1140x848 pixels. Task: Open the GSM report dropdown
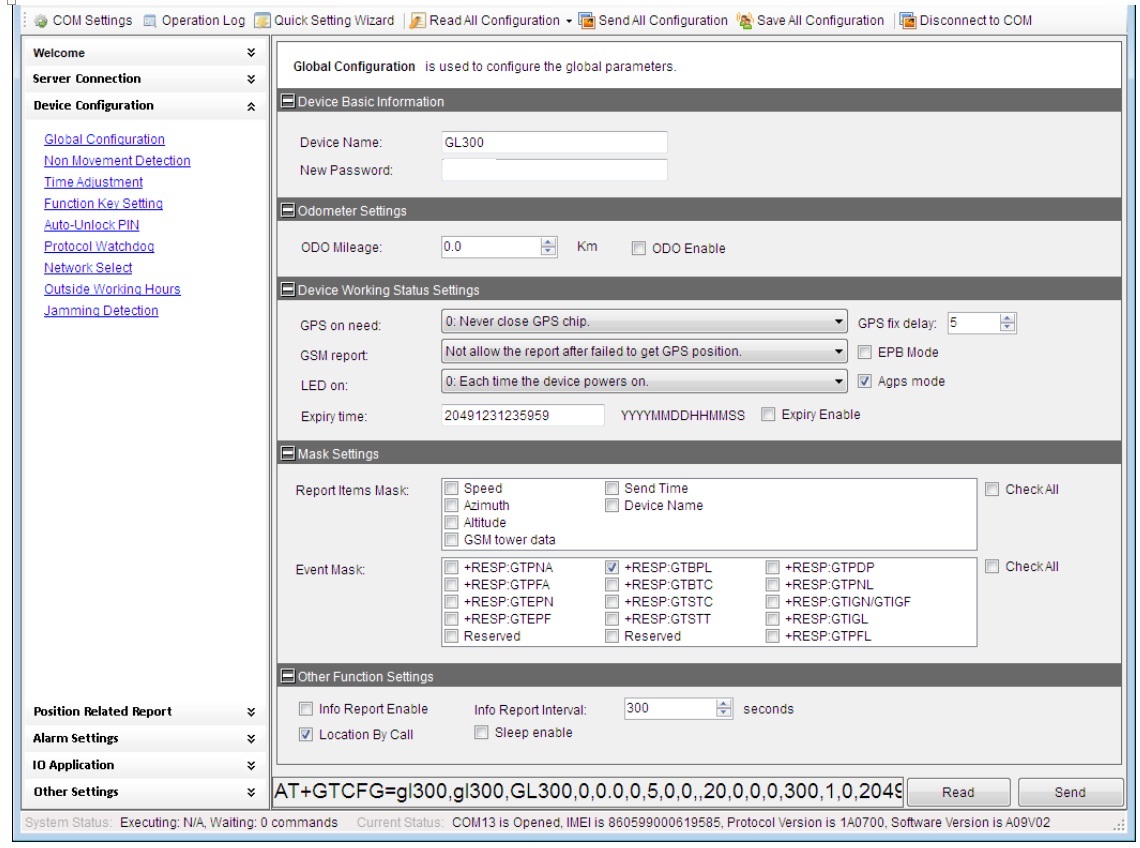click(838, 352)
